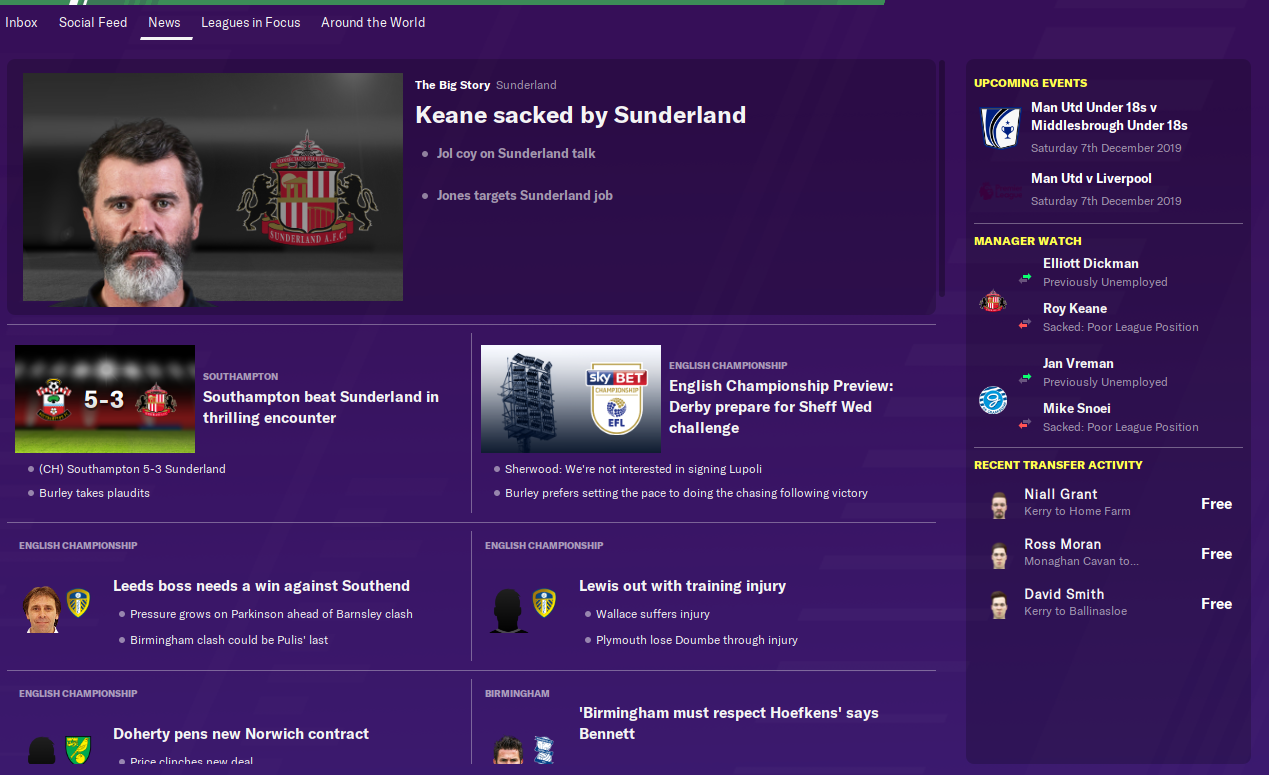This screenshot has width=1269, height=775.
Task: Switch to the Social Feed tab
Action: 93,22
